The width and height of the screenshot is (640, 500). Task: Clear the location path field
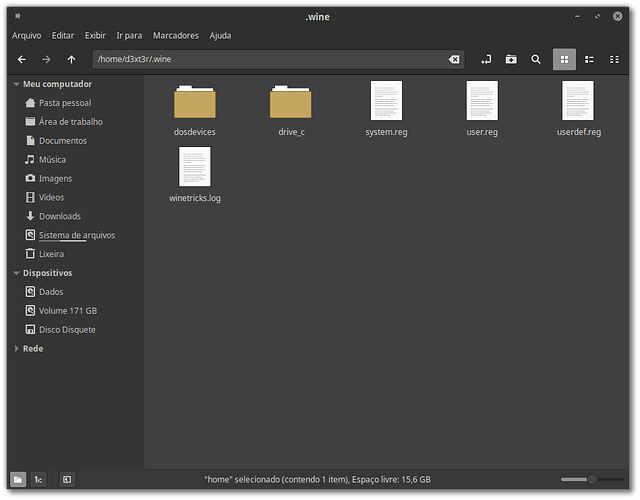coord(454,60)
